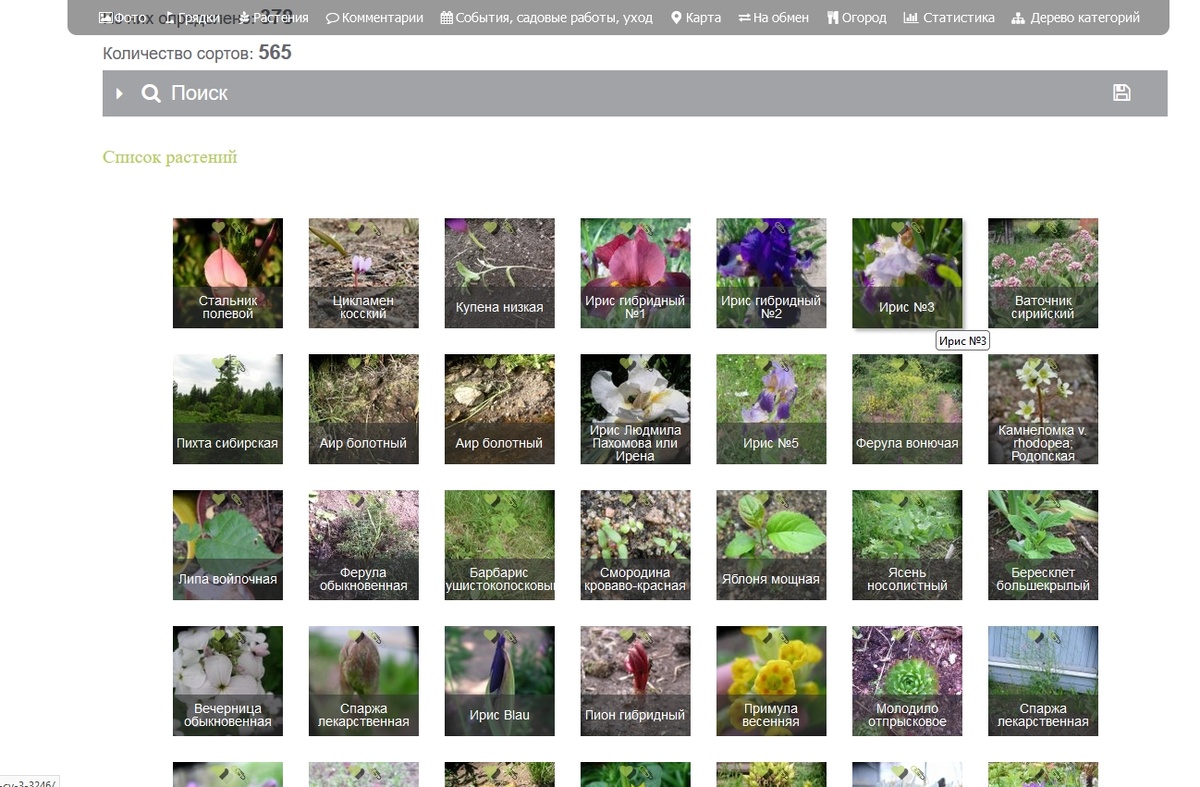Click the Яблоня мощная caption

[x=771, y=579]
